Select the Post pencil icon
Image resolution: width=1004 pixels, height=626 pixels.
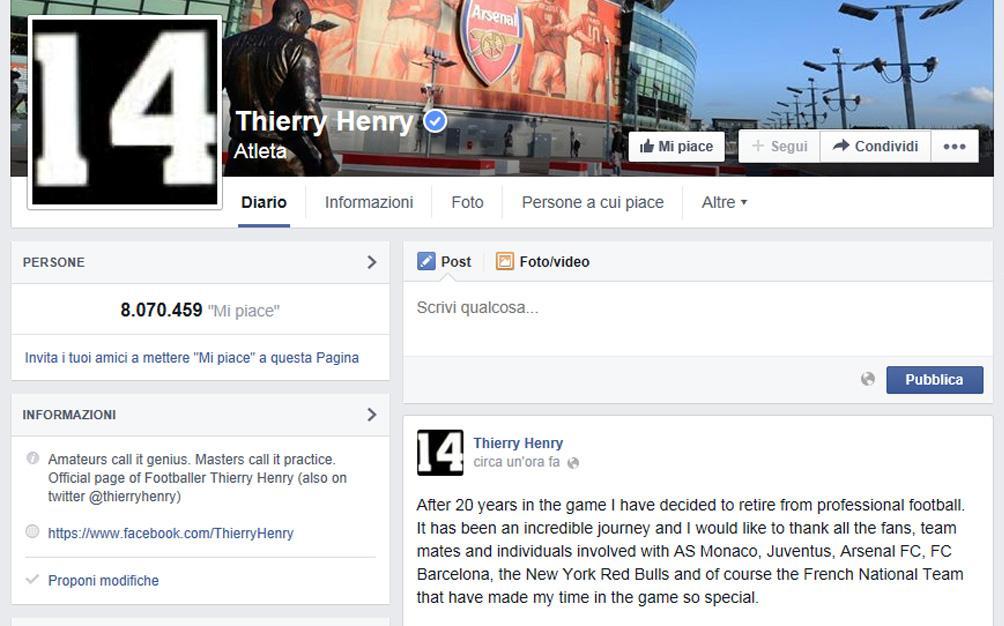pos(426,261)
